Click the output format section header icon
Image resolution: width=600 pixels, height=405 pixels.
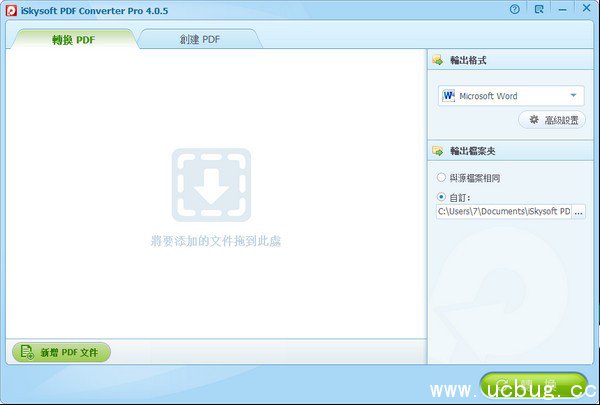pyautogui.click(x=437, y=61)
